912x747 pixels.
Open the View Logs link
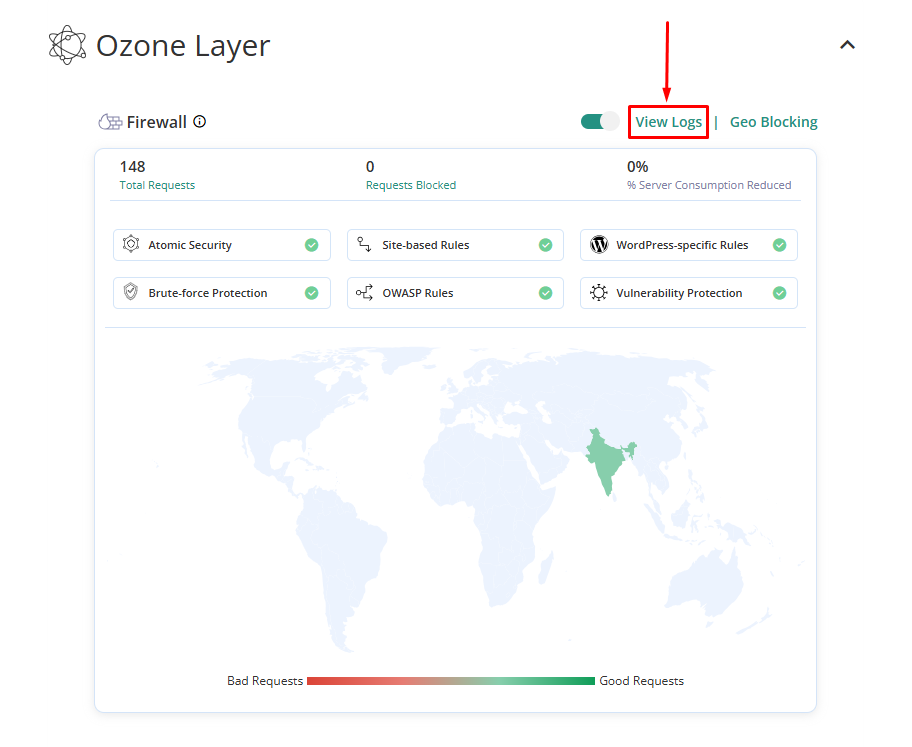668,122
